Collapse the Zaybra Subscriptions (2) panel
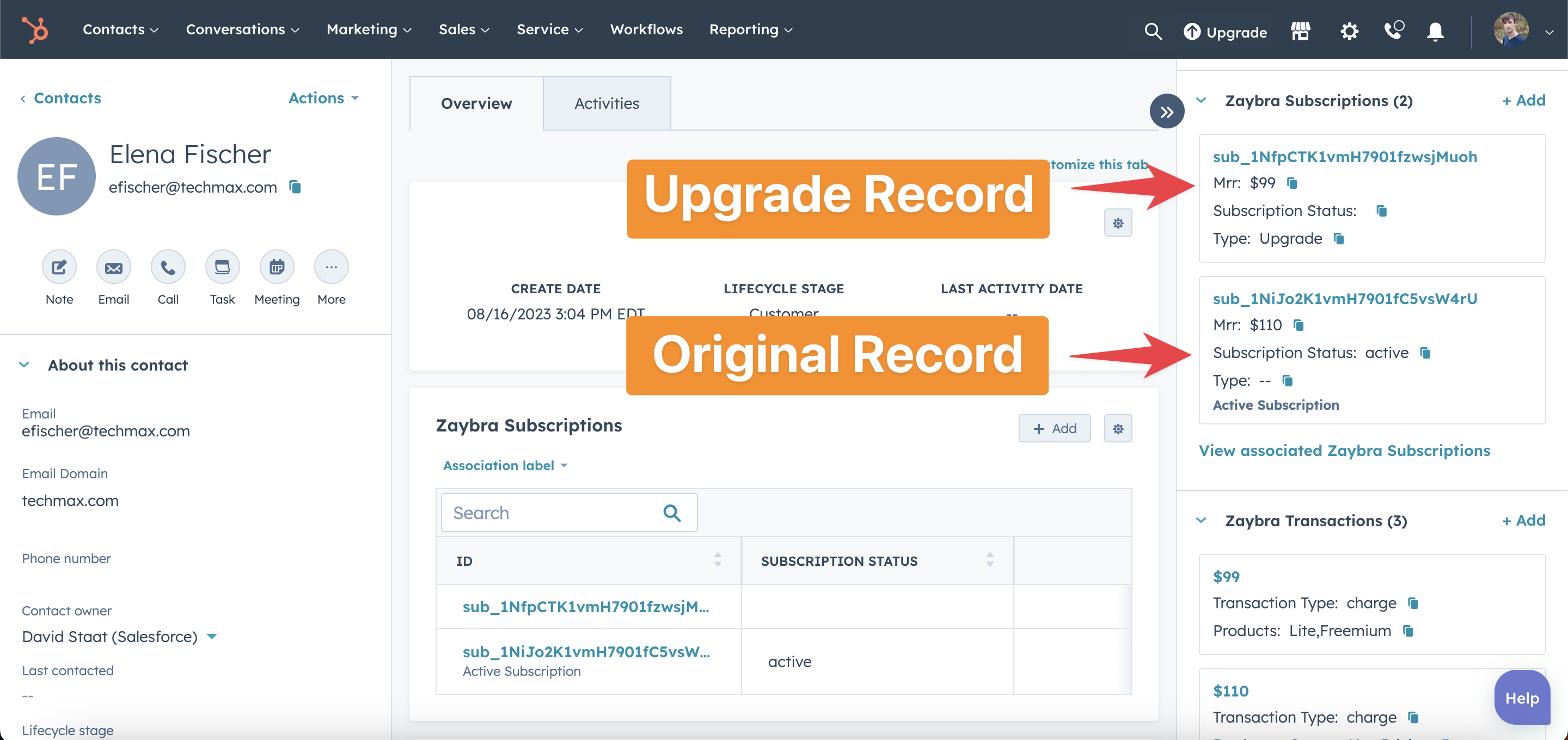This screenshot has height=740, width=1568. [1202, 101]
